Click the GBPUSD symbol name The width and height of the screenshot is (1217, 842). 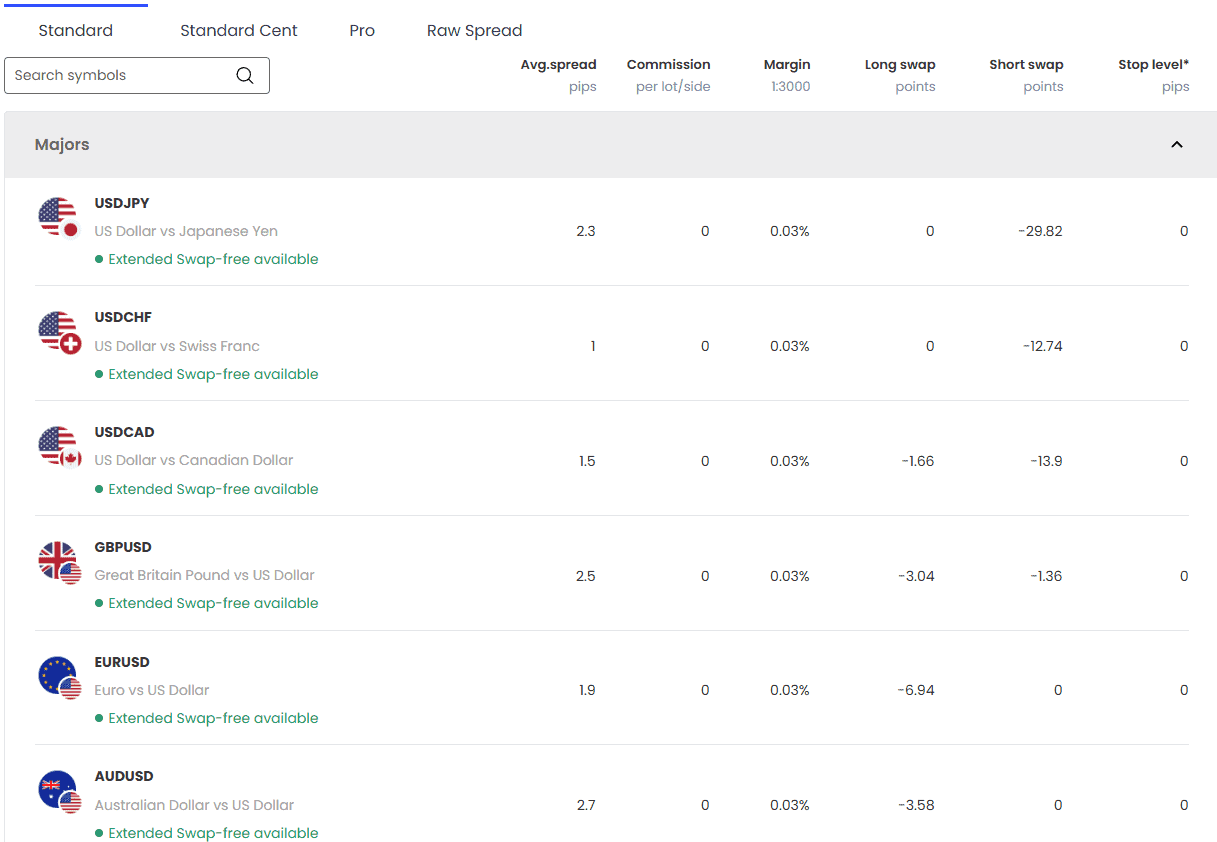pos(123,547)
